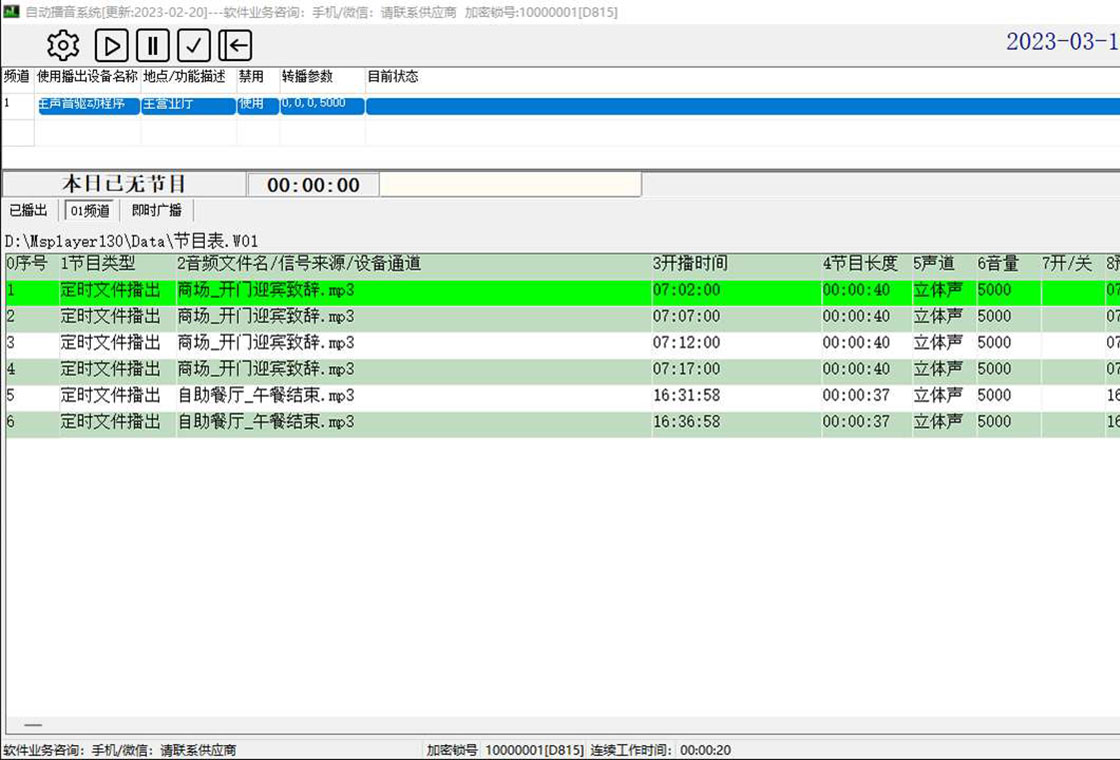
Task: Select the program row starting at 16:31:58
Action: pos(563,396)
